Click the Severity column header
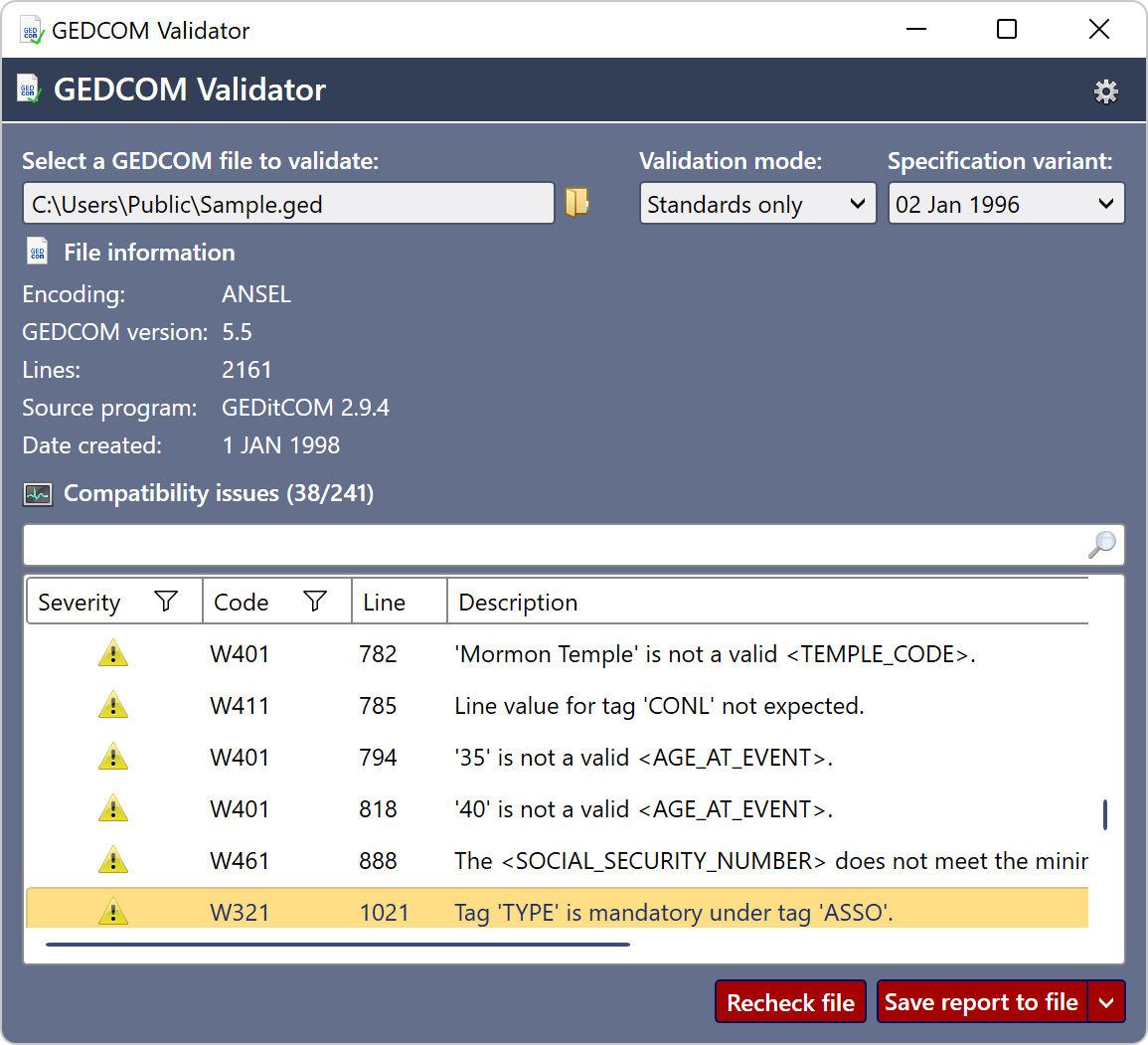The image size is (1148, 1045). [114, 602]
